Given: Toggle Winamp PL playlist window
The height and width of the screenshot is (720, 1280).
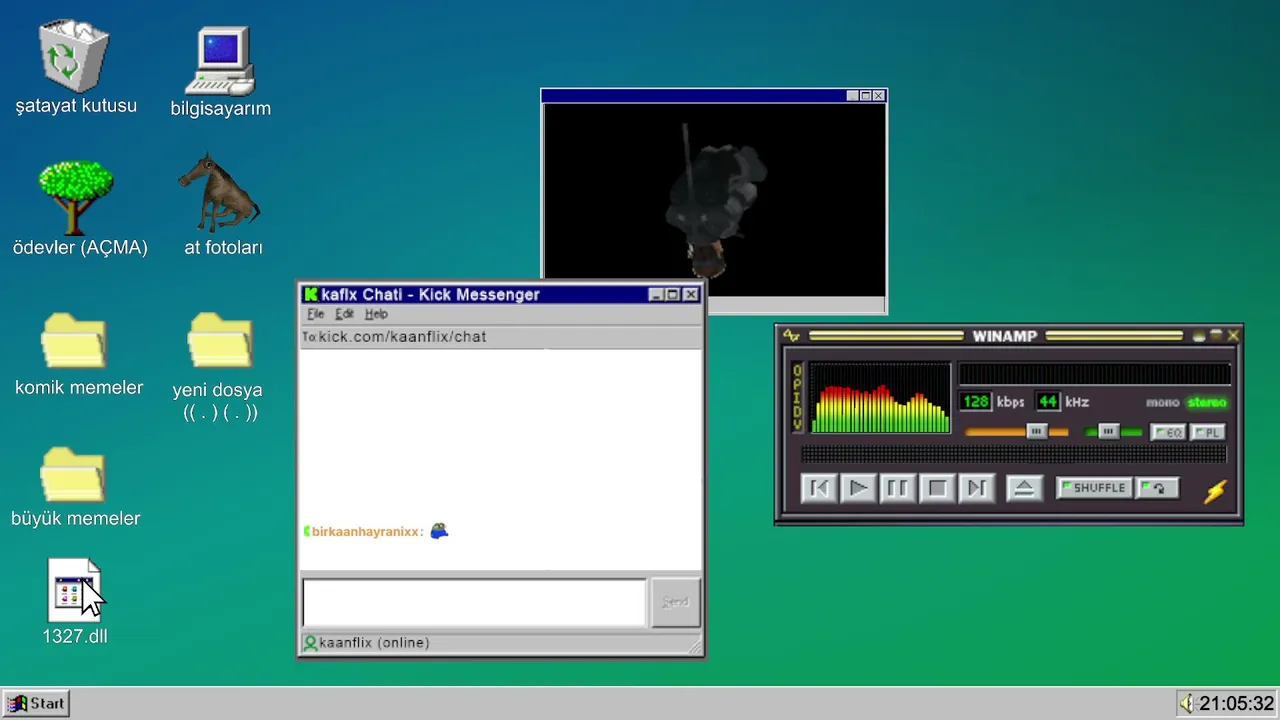Looking at the screenshot, I should coord(1207,432).
